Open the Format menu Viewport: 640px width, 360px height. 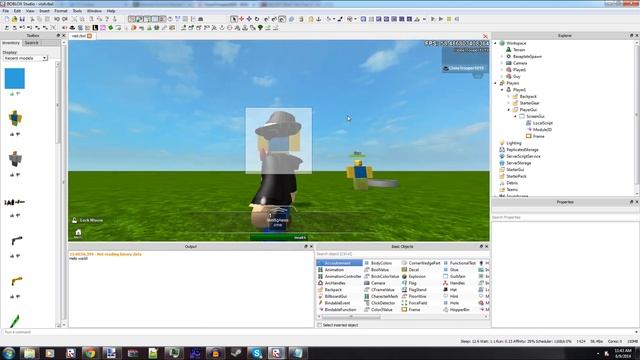point(61,11)
